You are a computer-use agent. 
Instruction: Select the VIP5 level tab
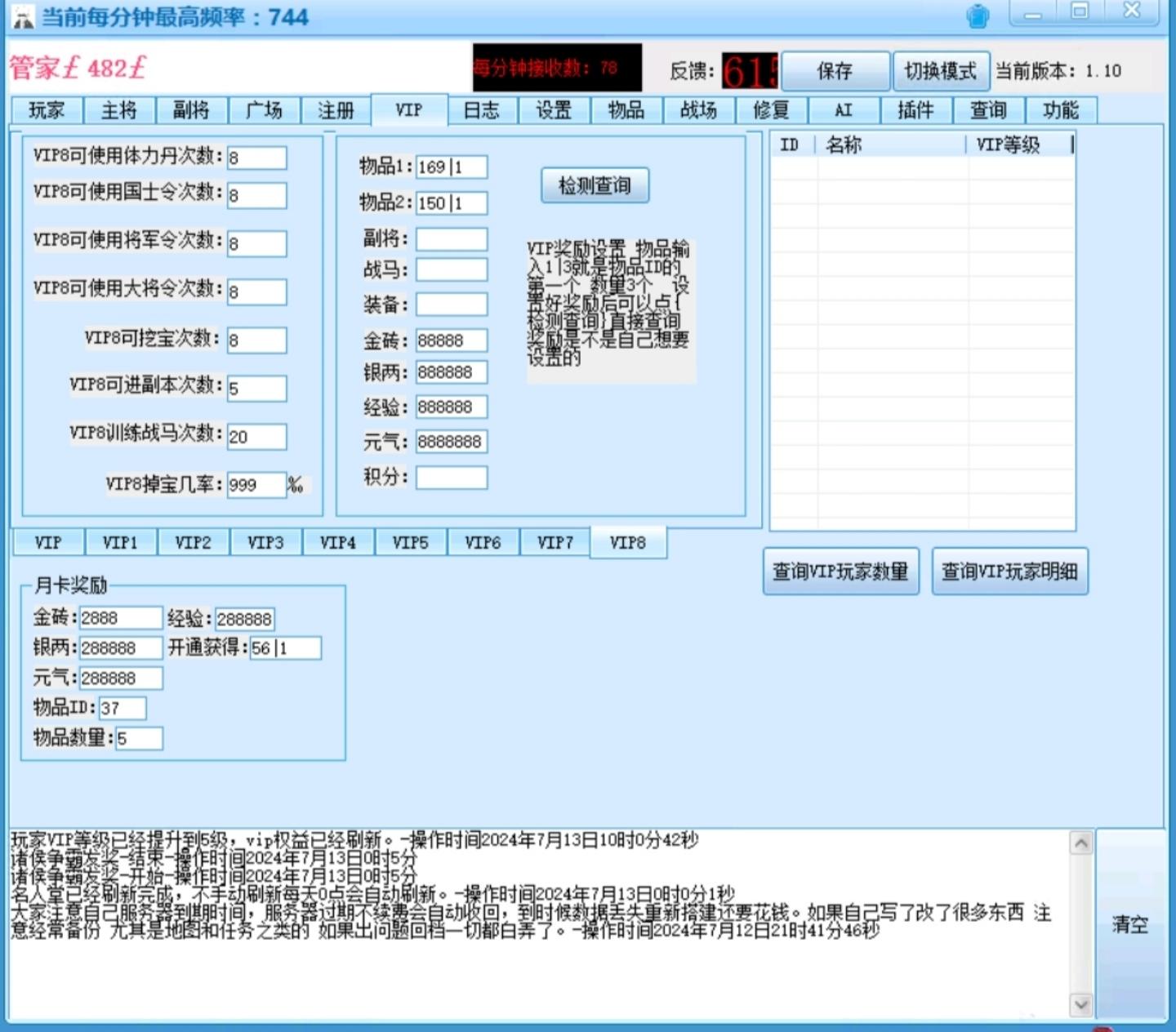point(411,542)
